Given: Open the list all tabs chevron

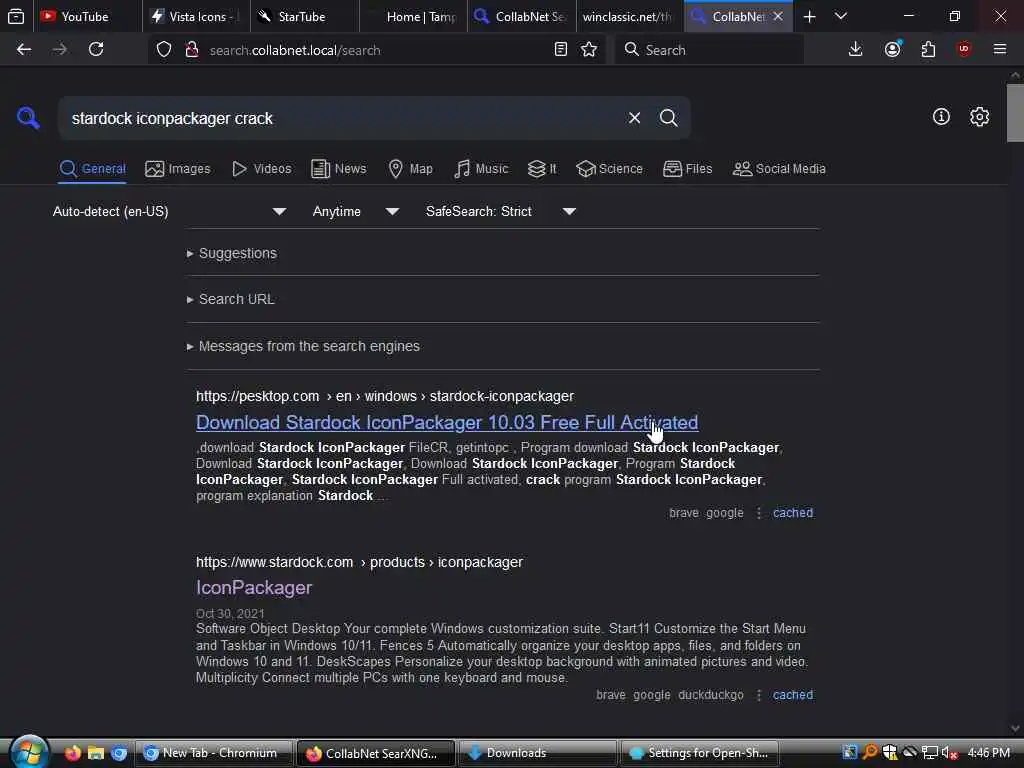Looking at the screenshot, I should click(x=841, y=16).
